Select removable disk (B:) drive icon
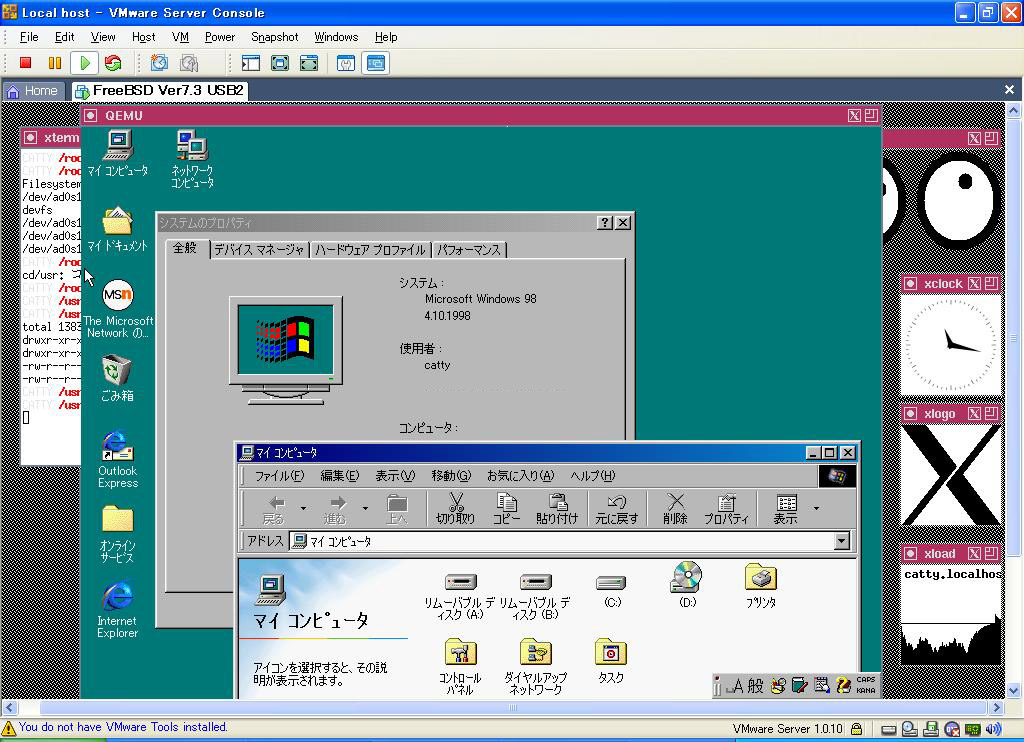Screen dimensions: 1024x742 click(x=535, y=596)
